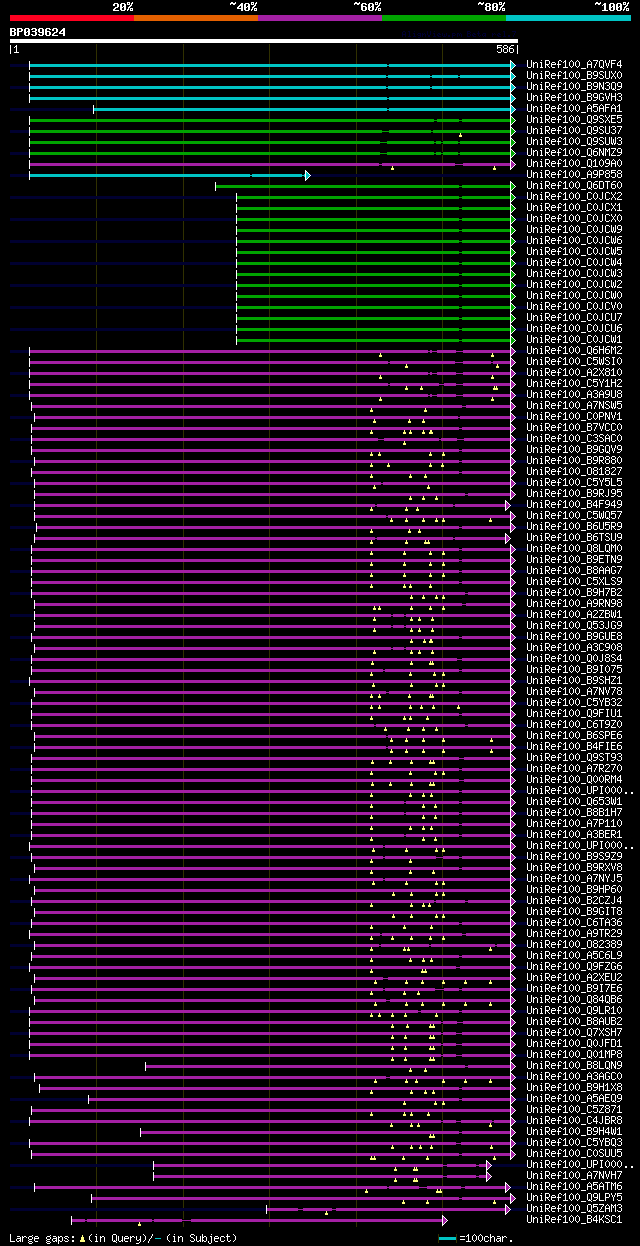640x1246 pixels.
Task: Select the UniRef100_Q7XSH7 label
Action: tap(574, 1032)
